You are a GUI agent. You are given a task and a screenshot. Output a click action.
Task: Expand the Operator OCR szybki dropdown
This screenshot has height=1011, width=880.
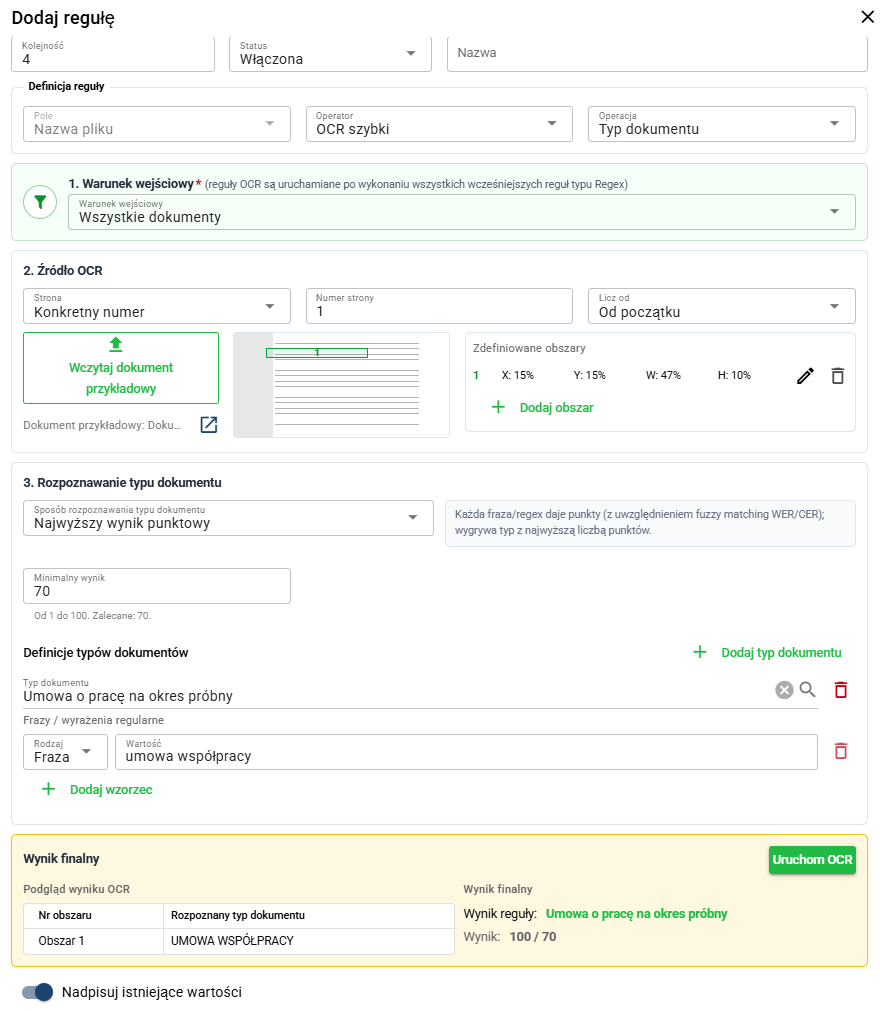439,124
